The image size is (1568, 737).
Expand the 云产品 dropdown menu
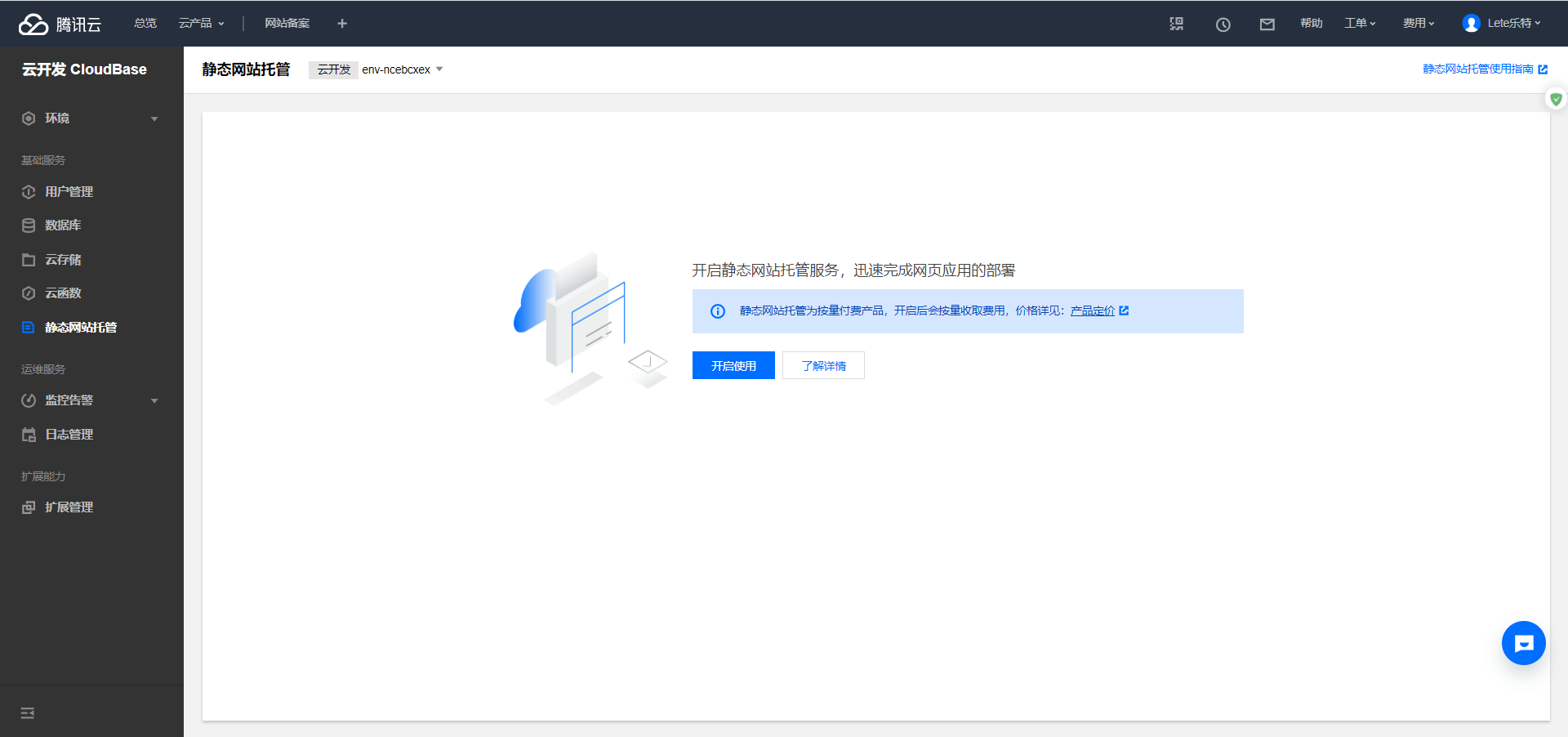click(x=201, y=24)
